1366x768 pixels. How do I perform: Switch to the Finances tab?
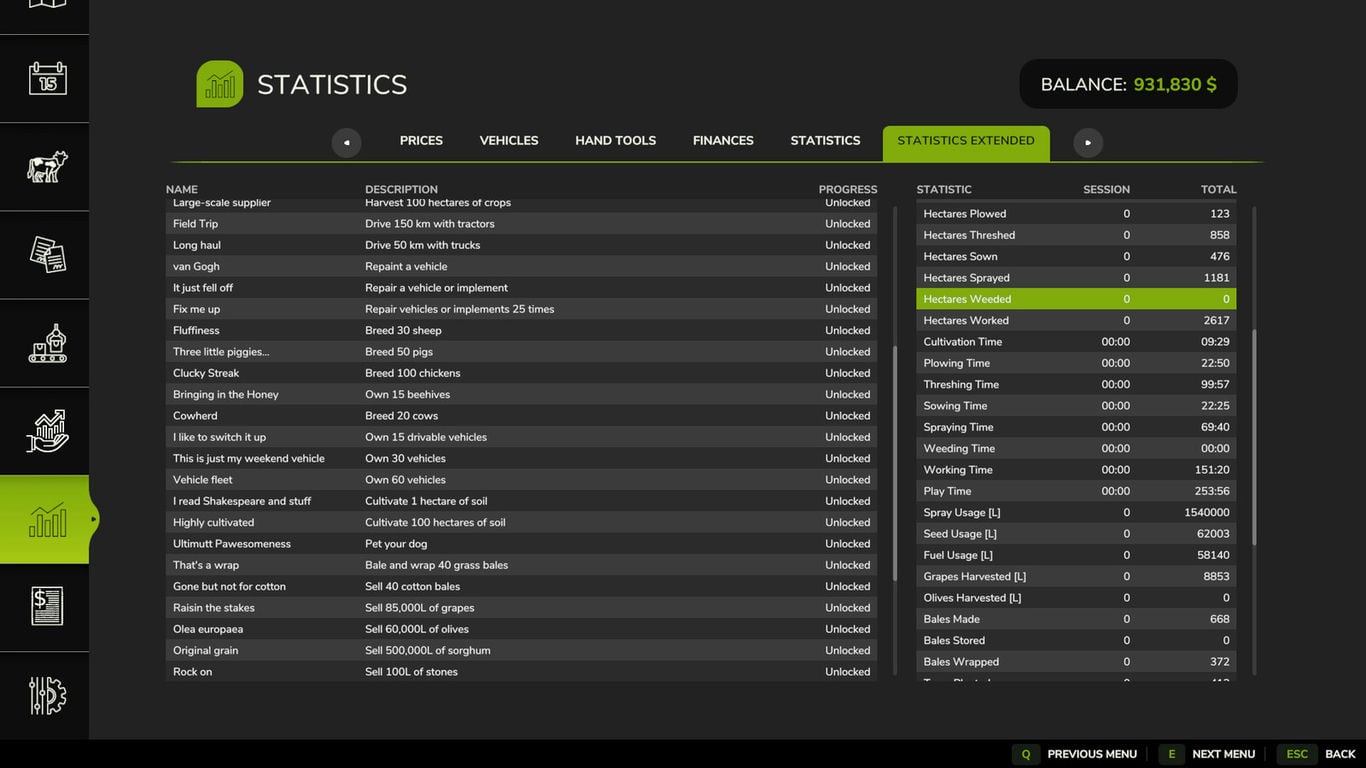pyautogui.click(x=723, y=141)
